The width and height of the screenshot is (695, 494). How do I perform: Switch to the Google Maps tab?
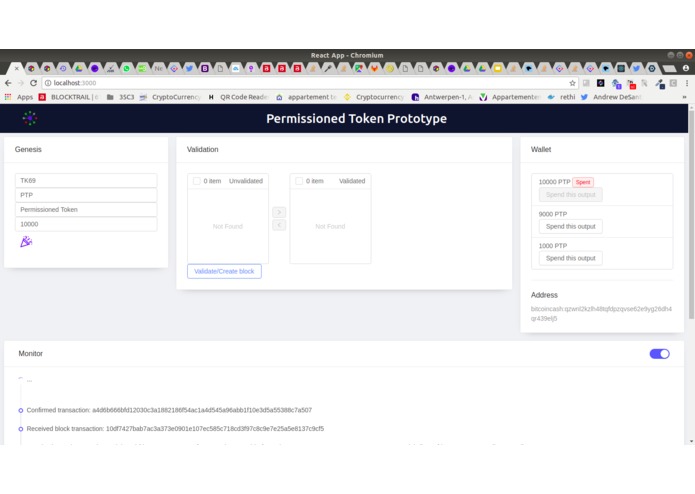pos(359,68)
